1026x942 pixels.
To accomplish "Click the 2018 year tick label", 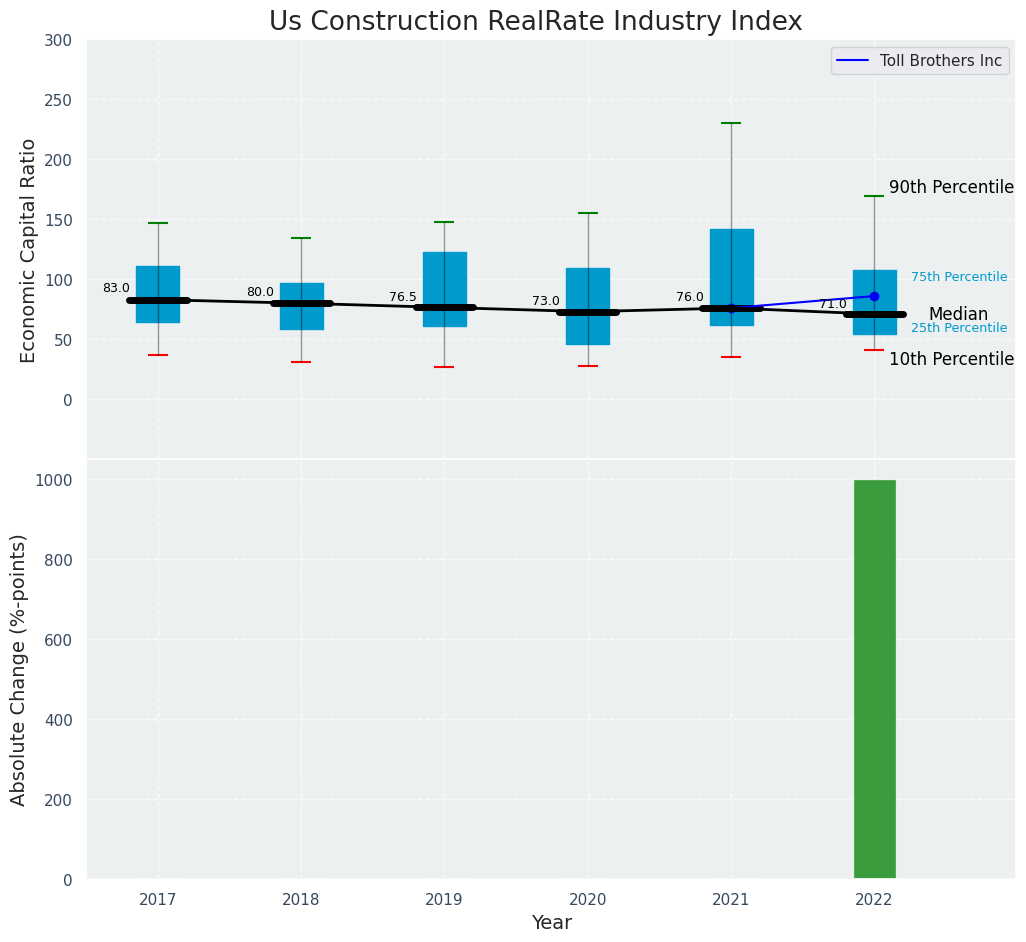I will tap(301, 899).
